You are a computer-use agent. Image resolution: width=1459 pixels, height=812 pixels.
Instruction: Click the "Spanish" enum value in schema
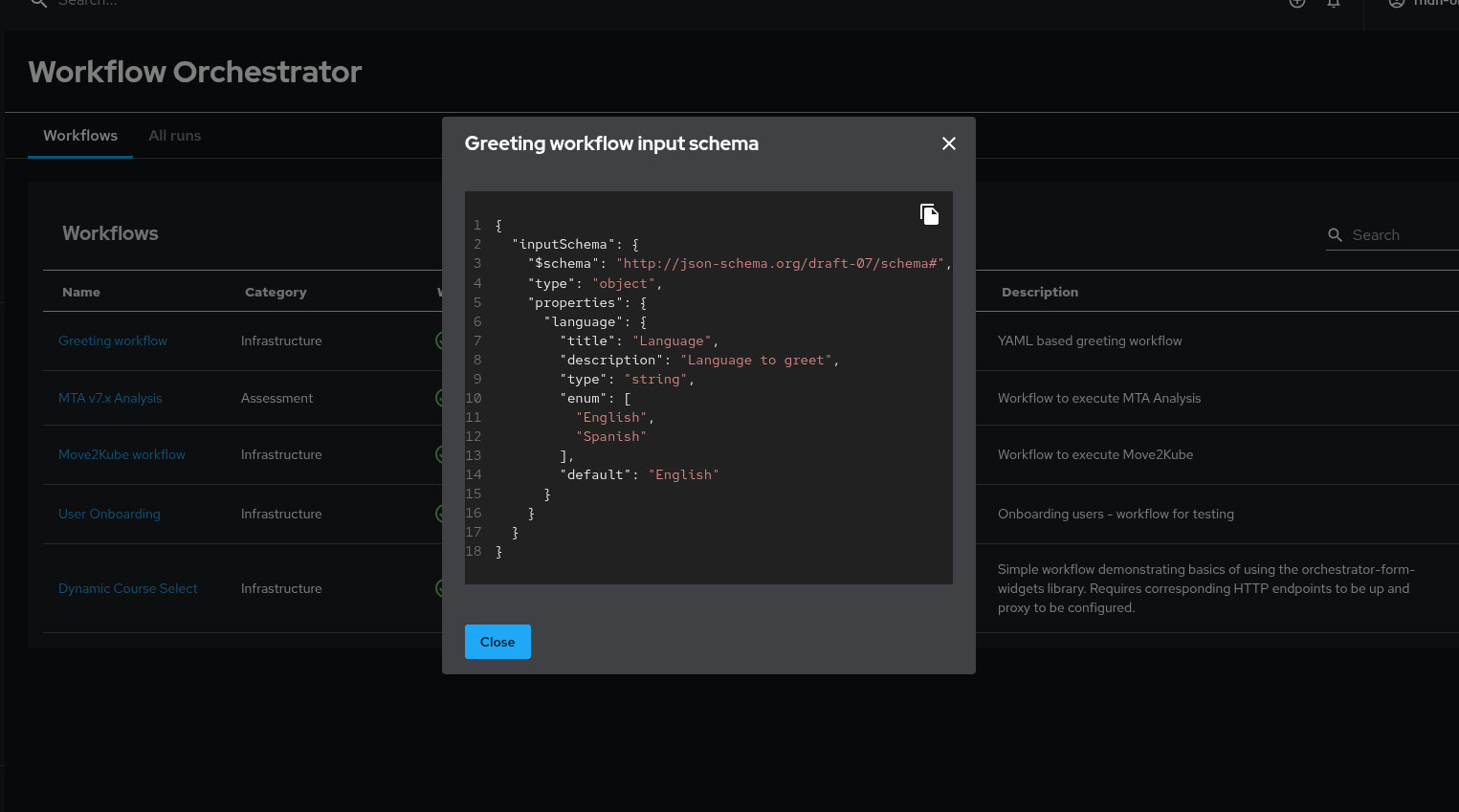coord(611,436)
